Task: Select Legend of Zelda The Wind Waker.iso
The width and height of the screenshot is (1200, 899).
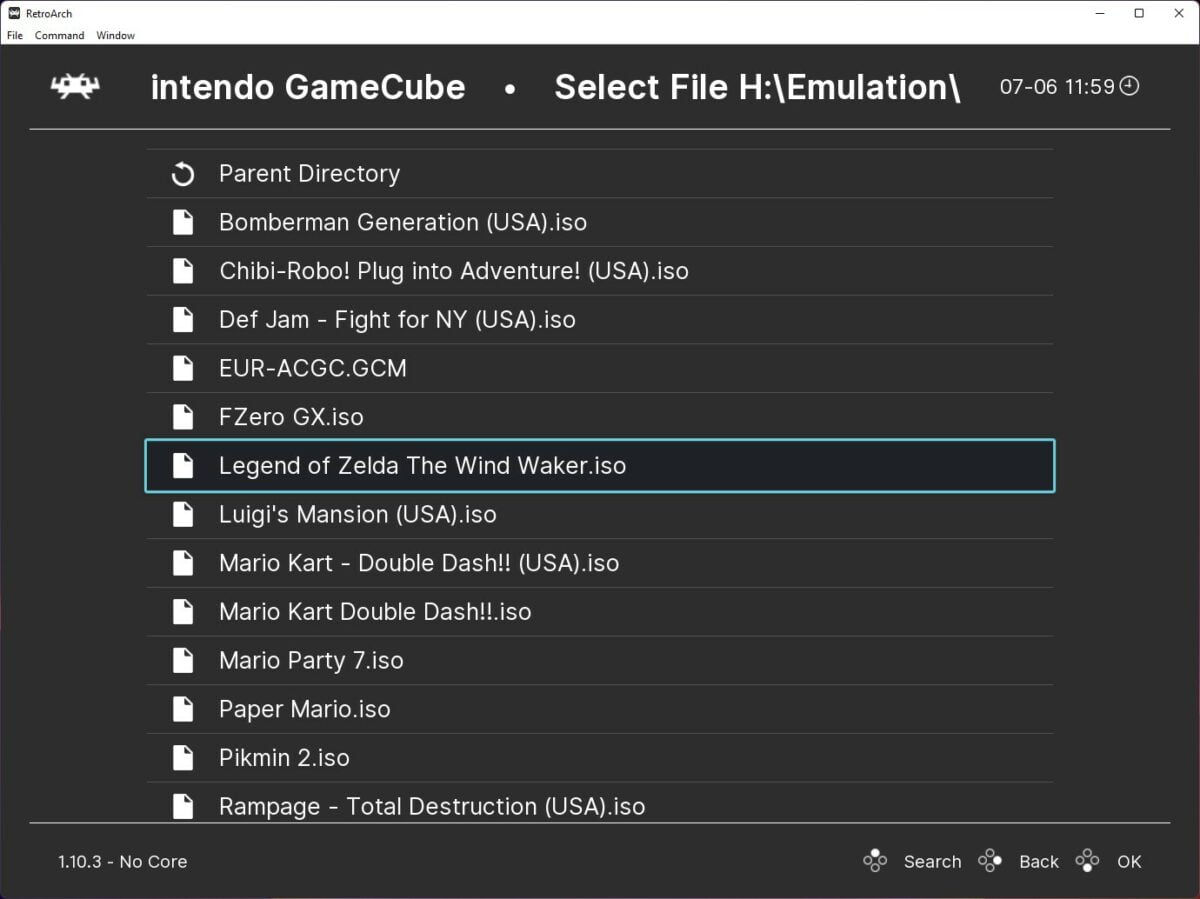Action: pos(422,465)
